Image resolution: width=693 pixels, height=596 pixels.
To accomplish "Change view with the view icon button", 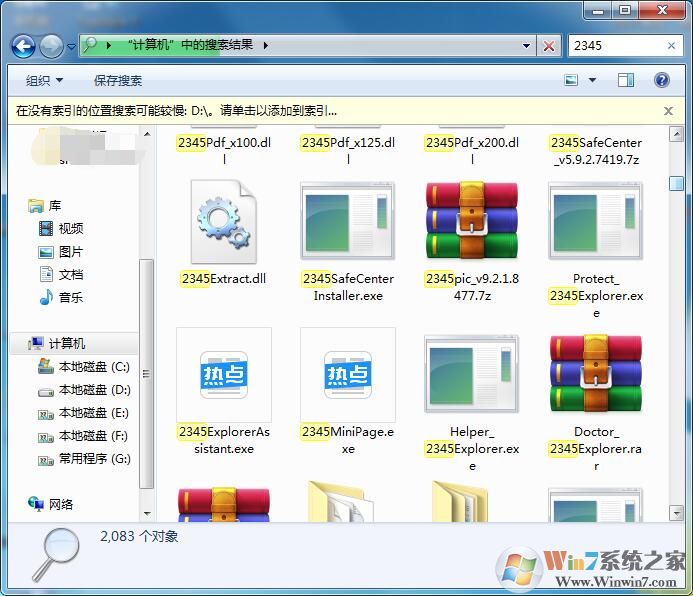I will (x=571, y=80).
